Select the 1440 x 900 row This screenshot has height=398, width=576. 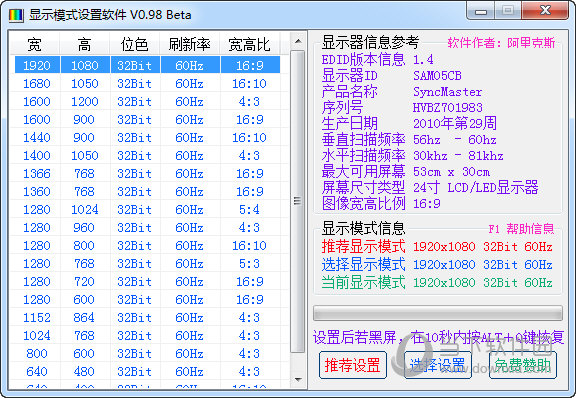(x=147, y=137)
